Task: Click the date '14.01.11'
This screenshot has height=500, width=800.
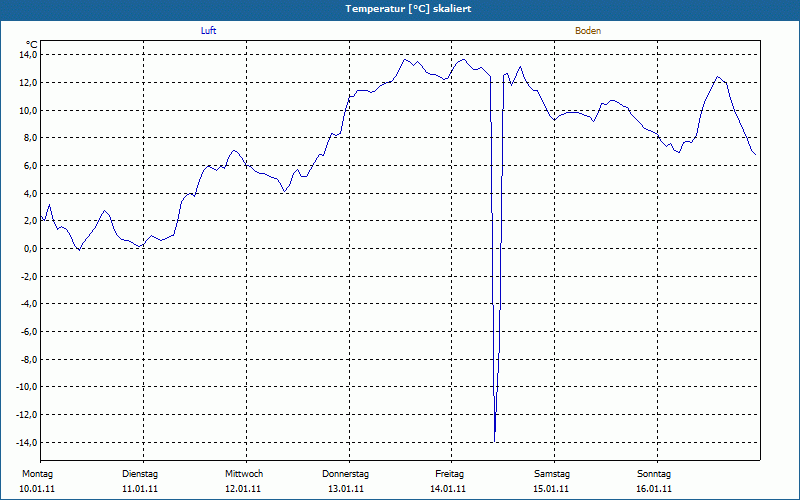Action: (x=448, y=489)
